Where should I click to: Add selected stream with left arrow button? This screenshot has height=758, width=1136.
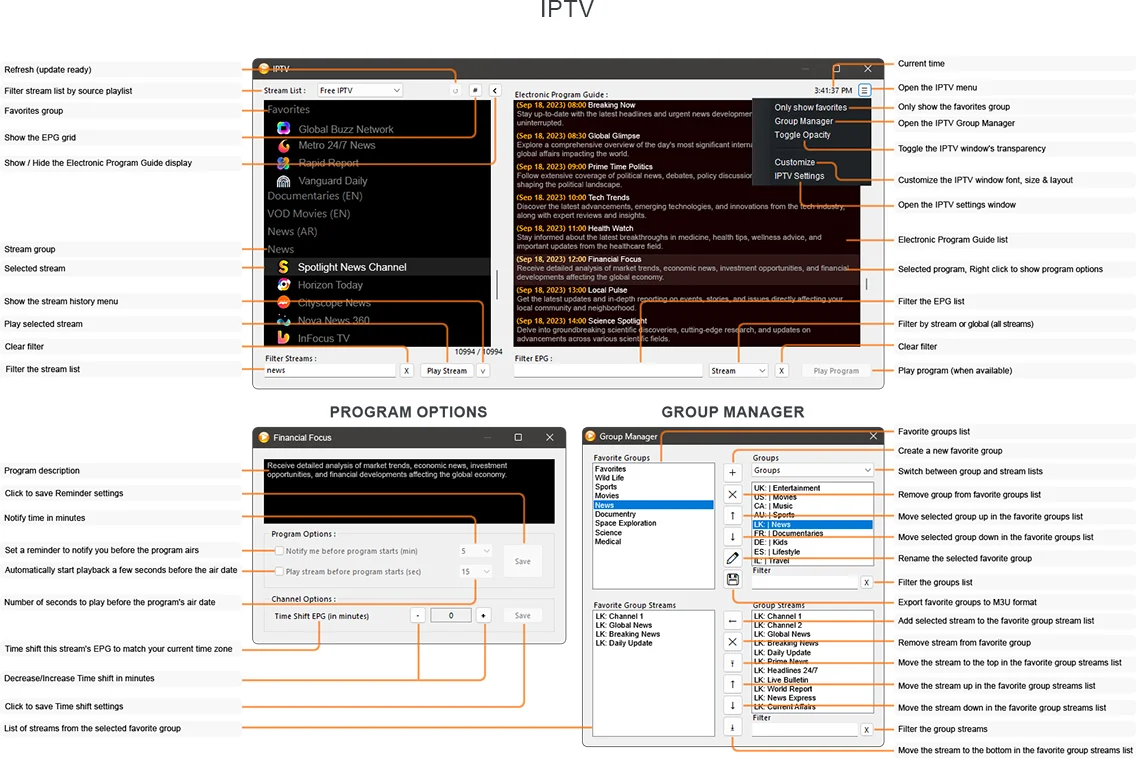click(x=732, y=621)
